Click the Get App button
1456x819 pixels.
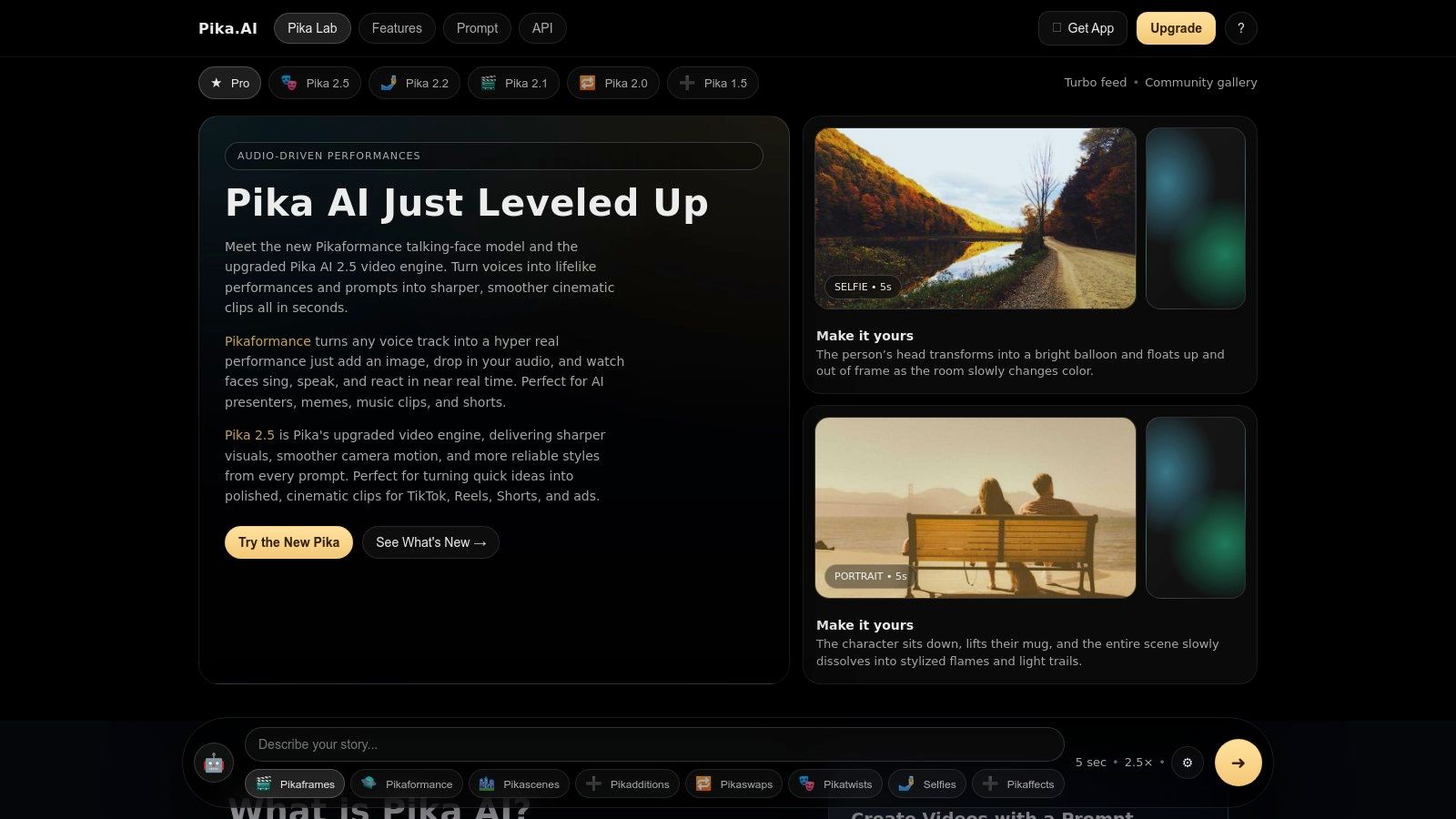tap(1083, 28)
